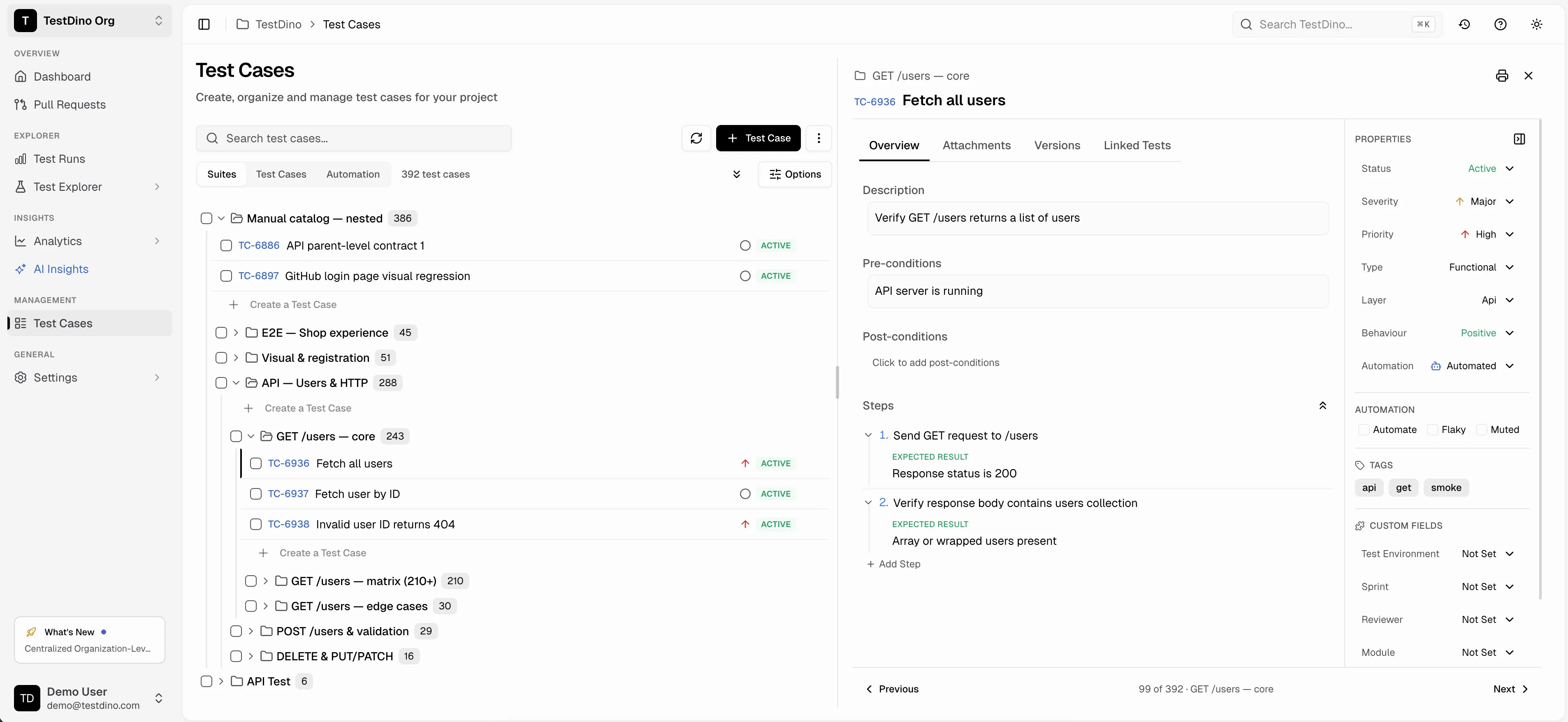This screenshot has height=722, width=1568.
Task: Click the Test Case create button
Action: pos(758,138)
